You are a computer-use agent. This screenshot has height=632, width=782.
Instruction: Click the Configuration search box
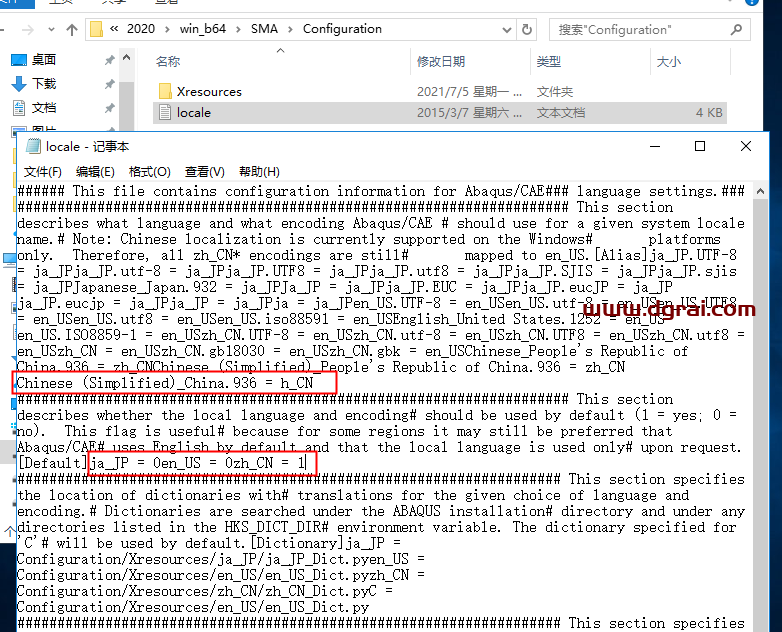tap(650, 29)
